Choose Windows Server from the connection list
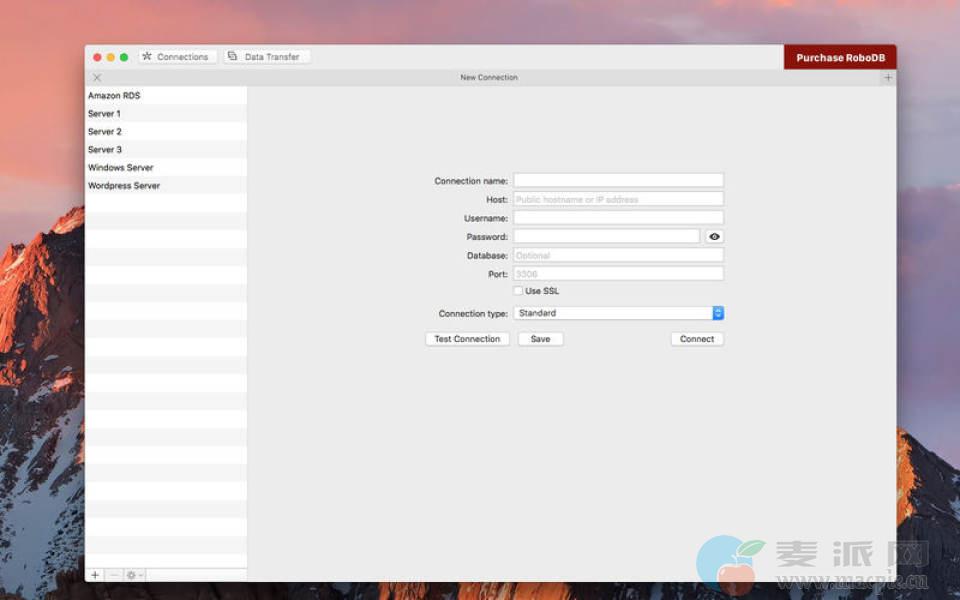 click(121, 168)
